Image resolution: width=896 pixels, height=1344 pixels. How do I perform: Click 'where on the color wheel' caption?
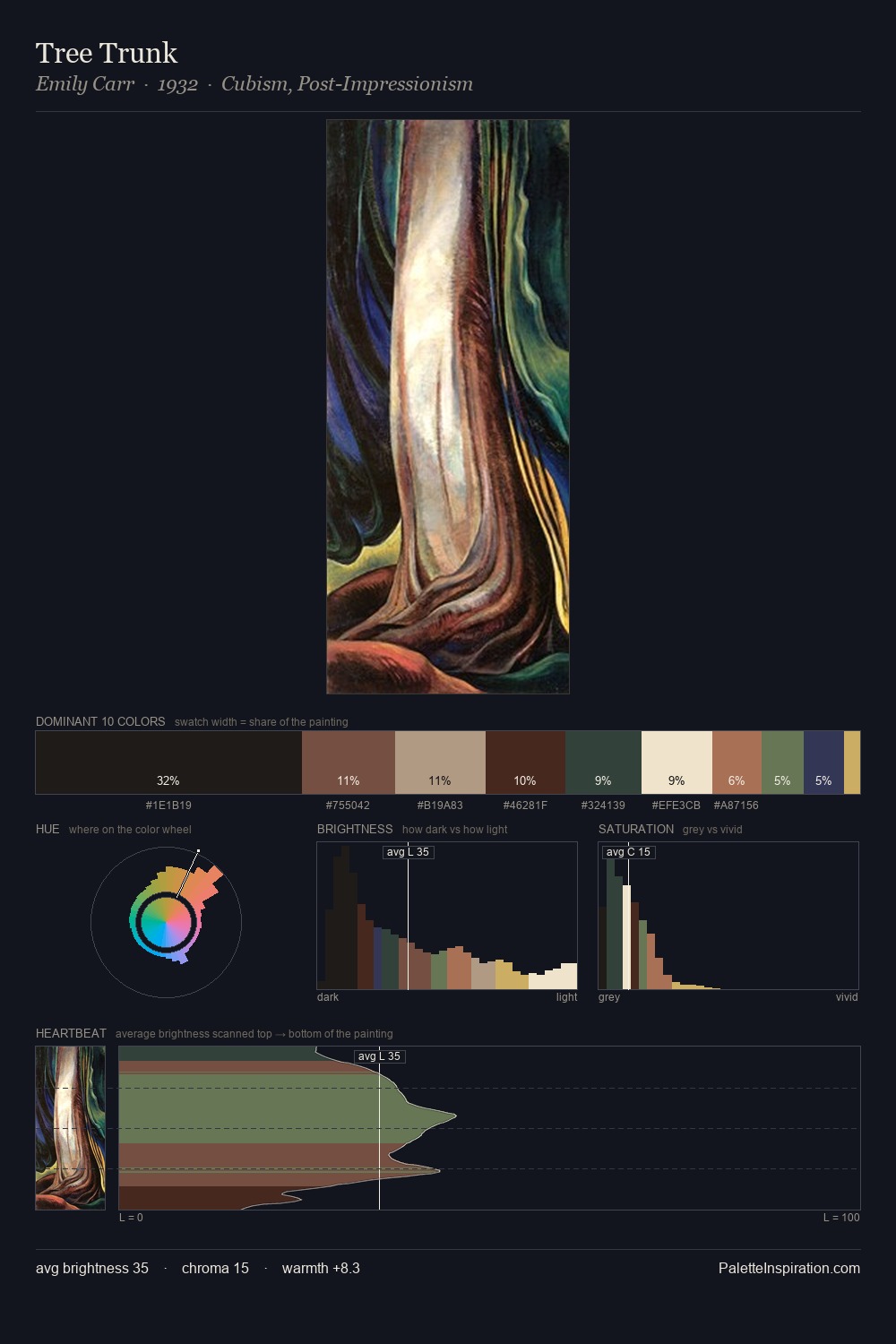(x=130, y=830)
